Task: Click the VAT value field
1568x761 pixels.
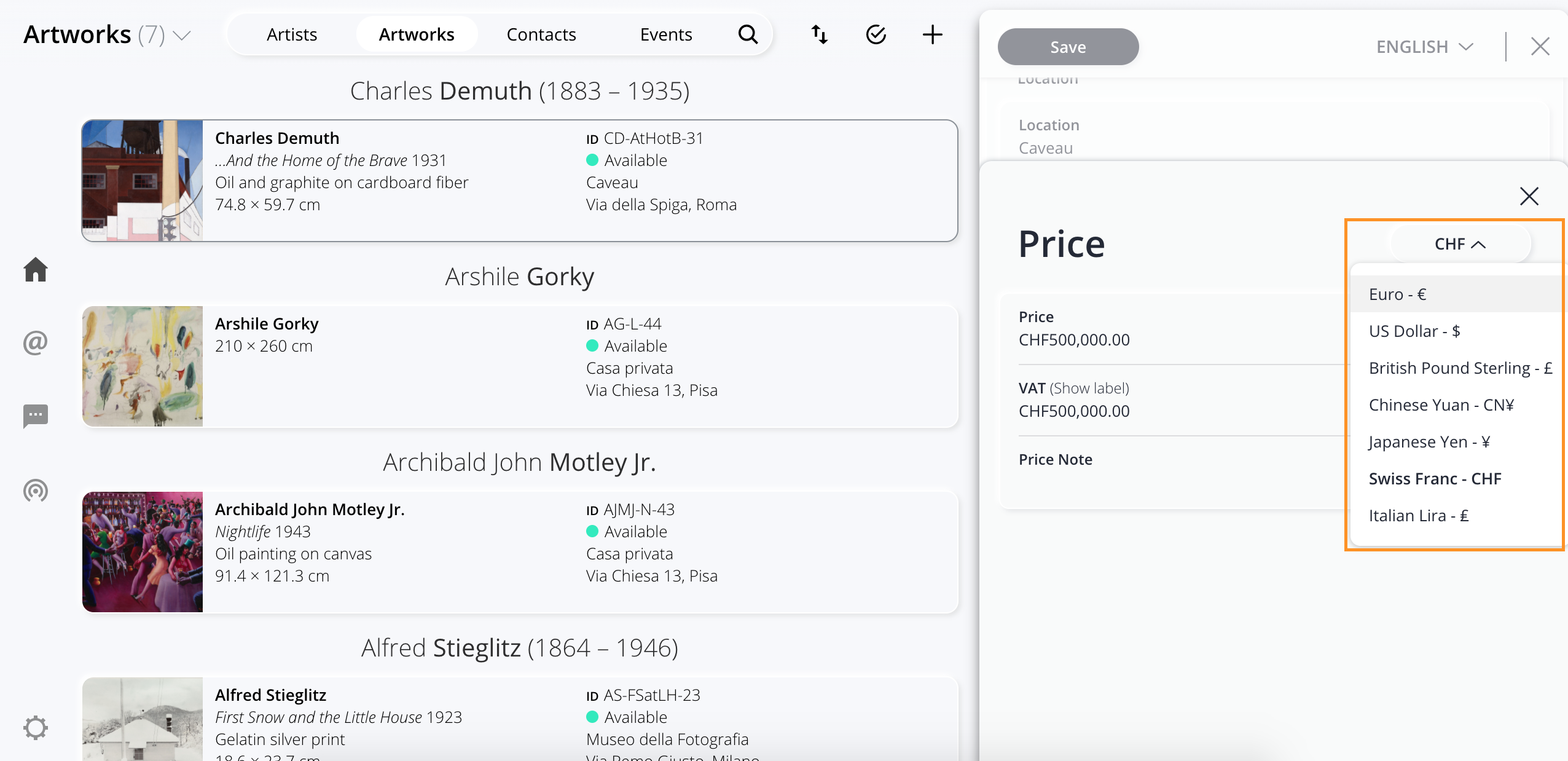Action: (1074, 411)
